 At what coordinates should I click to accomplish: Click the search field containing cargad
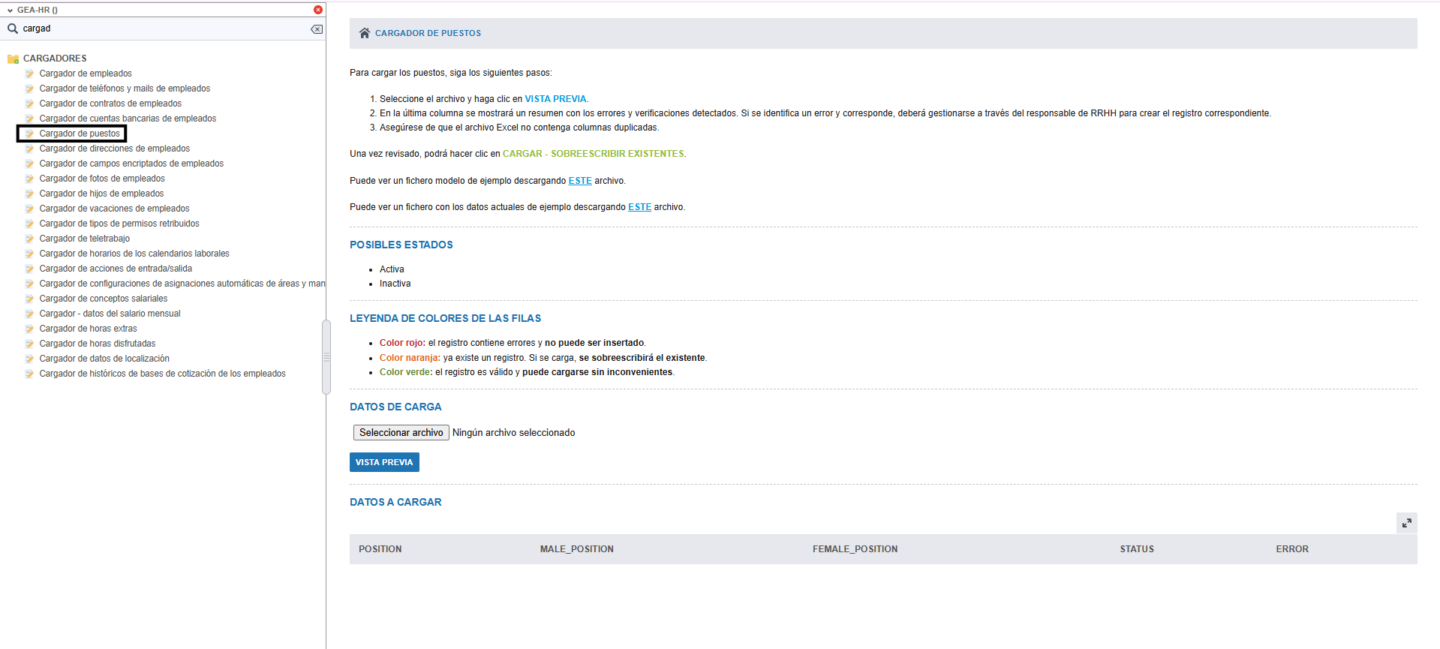160,29
